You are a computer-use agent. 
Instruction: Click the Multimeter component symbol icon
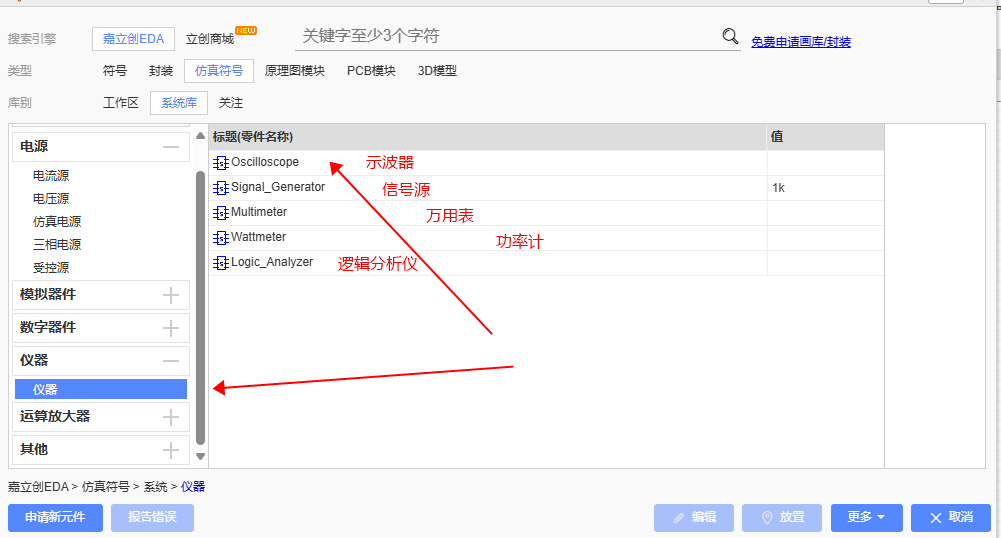tap(220, 213)
